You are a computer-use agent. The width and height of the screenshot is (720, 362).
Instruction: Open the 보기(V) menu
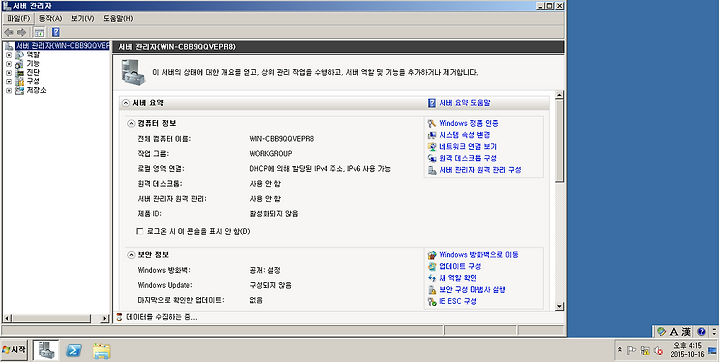83,18
